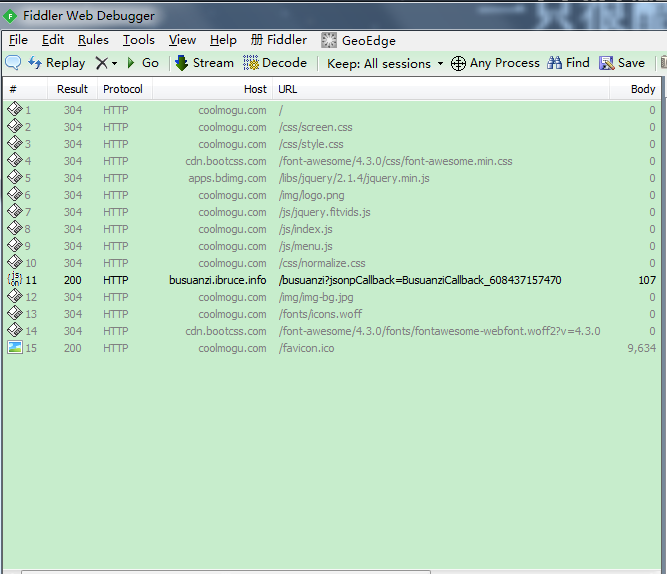The image size is (667, 574).
Task: Click session 8 icon for index.js
Action: click(14, 228)
